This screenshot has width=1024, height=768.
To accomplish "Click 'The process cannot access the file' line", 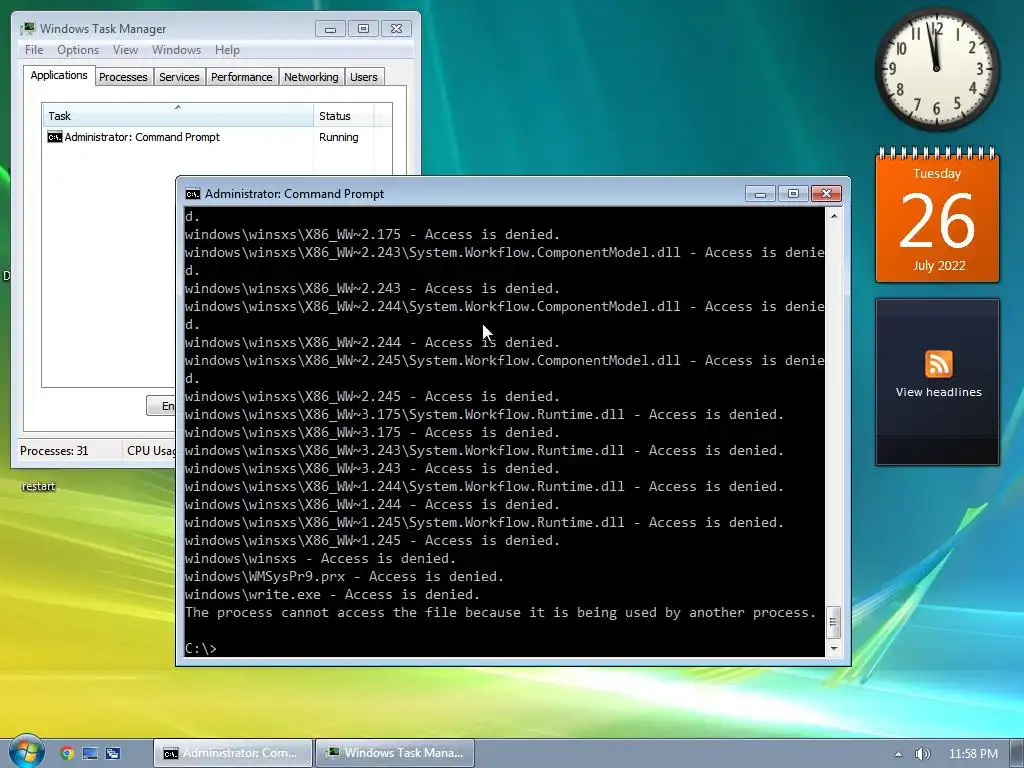I will click(x=500, y=613).
